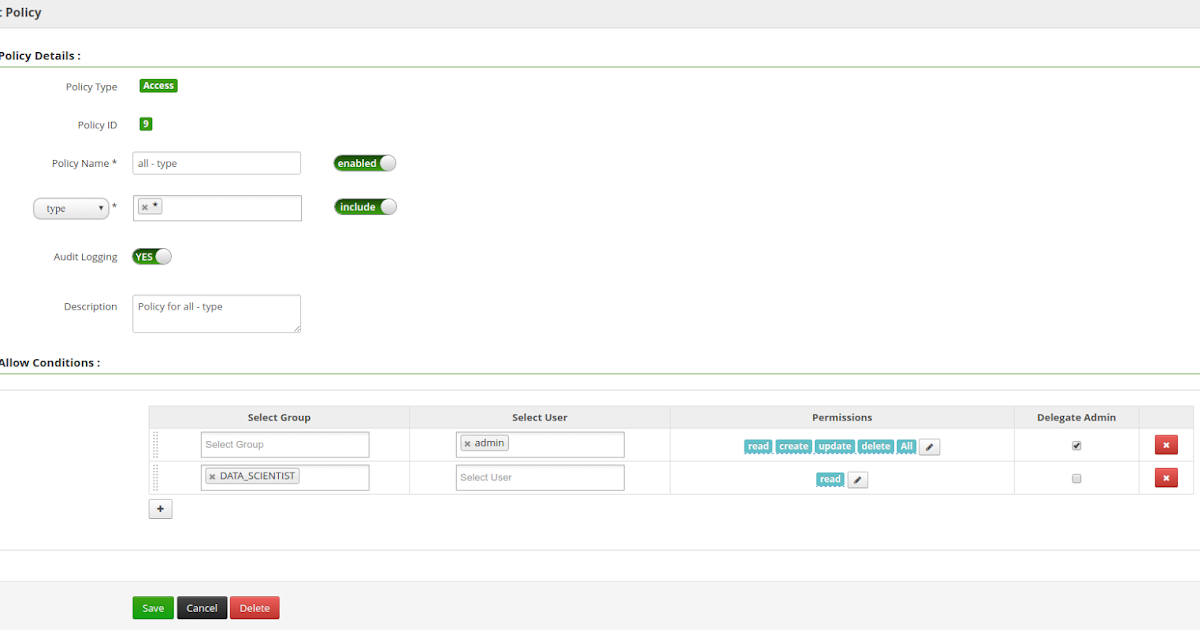This screenshot has width=1200, height=630.
Task: Open the Select User picker
Action: tap(540, 477)
